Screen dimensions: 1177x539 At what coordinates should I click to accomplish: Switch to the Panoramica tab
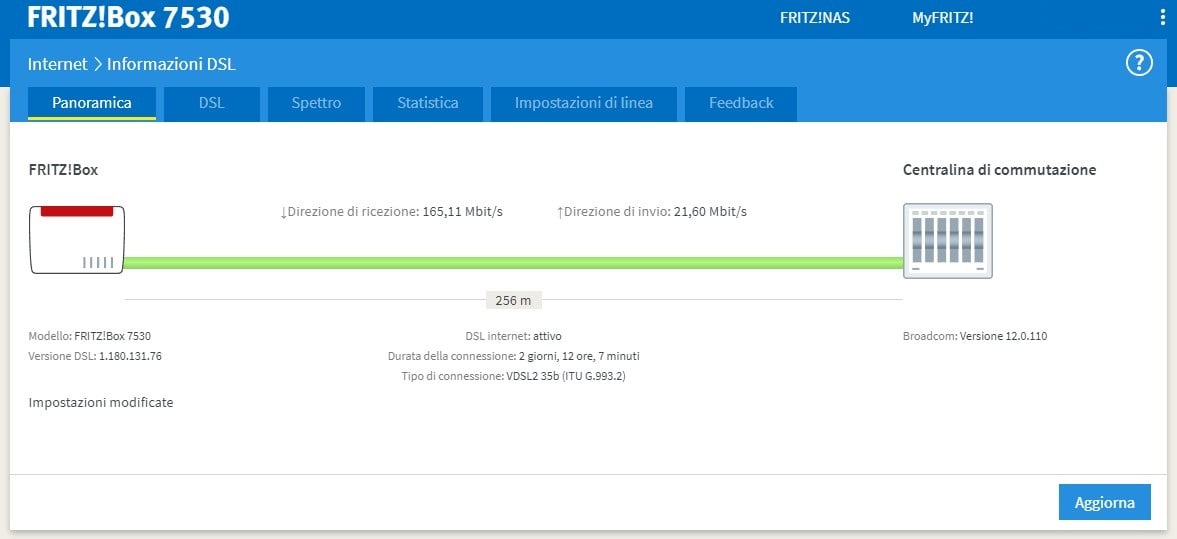pyautogui.click(x=92, y=104)
